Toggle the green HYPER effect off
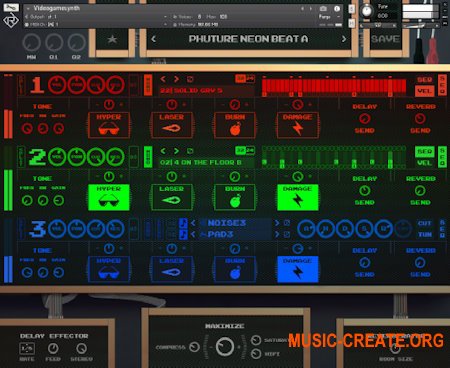The image size is (450, 368). click(x=109, y=197)
